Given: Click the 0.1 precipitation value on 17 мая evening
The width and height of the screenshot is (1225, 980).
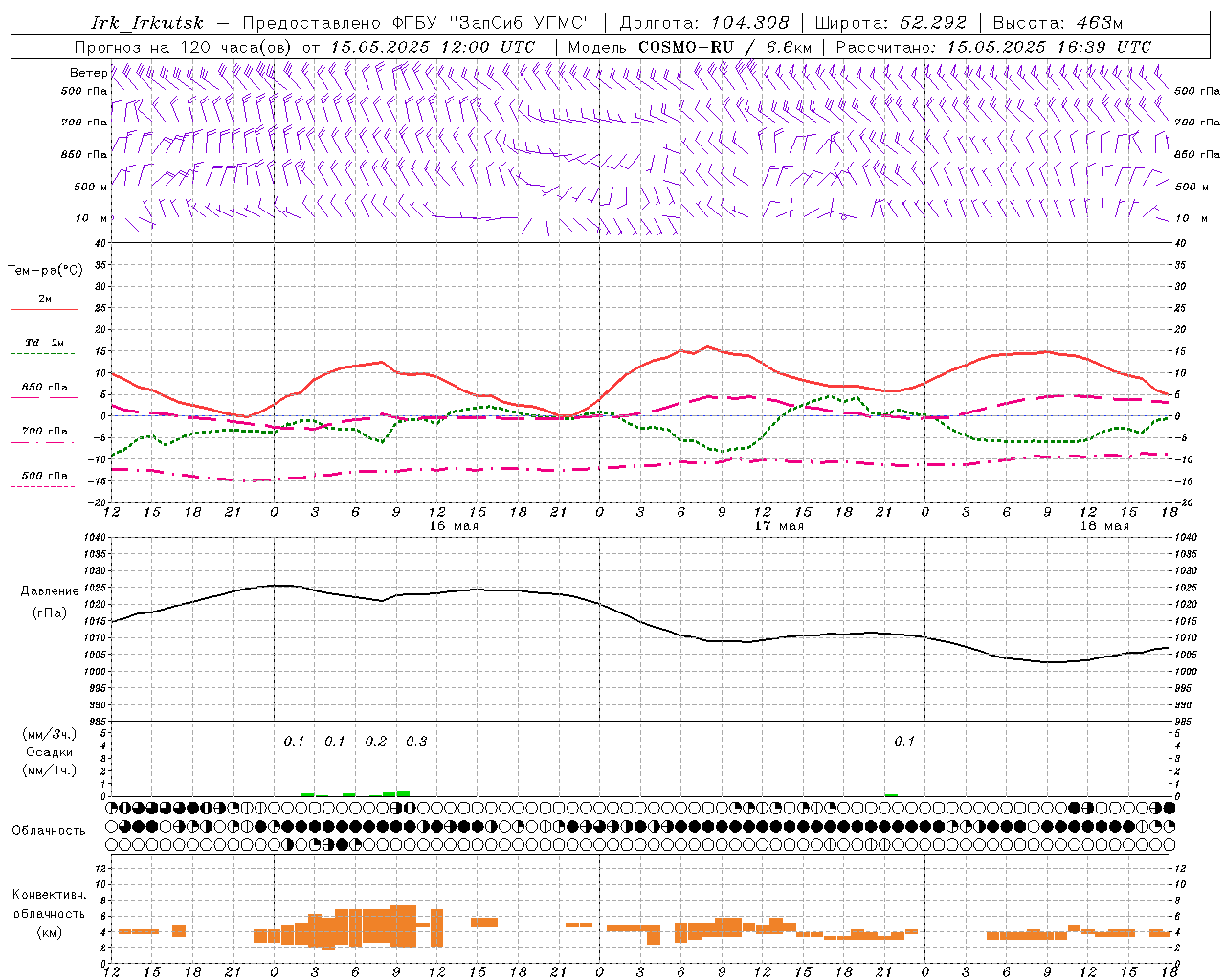Looking at the screenshot, I should tap(904, 742).
